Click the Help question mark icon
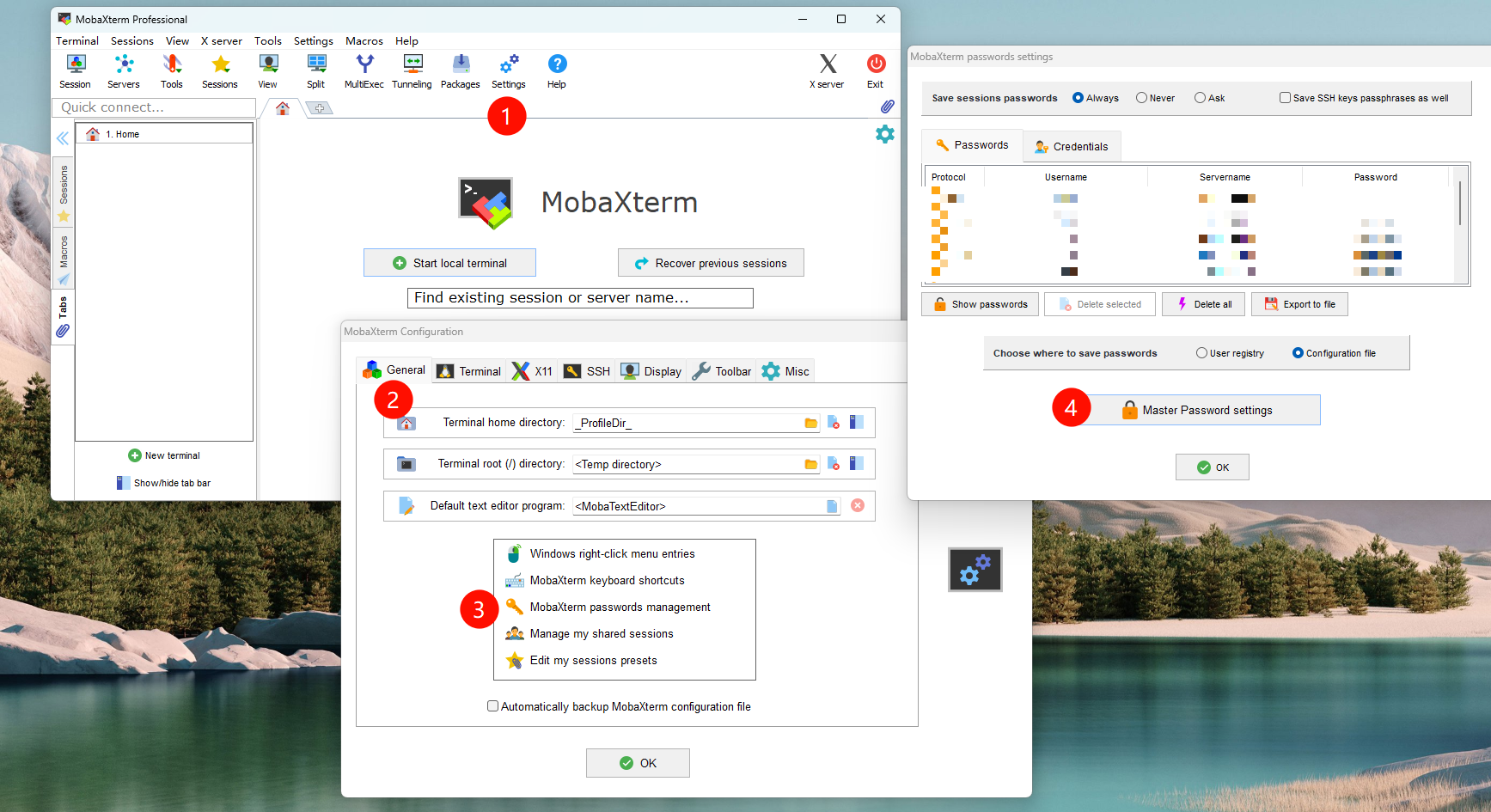Viewport: 1491px width, 812px height. 557,71
